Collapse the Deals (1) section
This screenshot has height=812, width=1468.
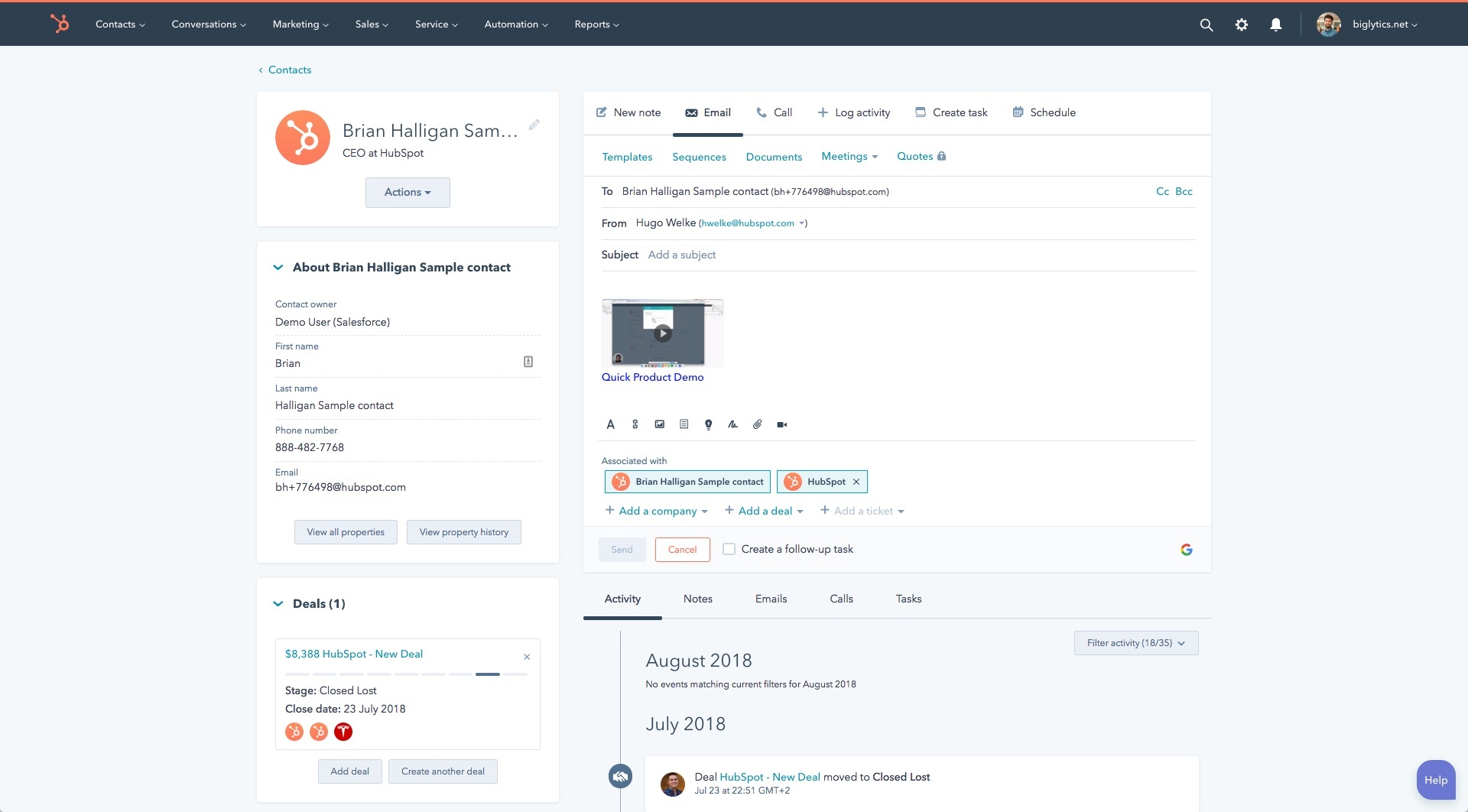click(278, 603)
